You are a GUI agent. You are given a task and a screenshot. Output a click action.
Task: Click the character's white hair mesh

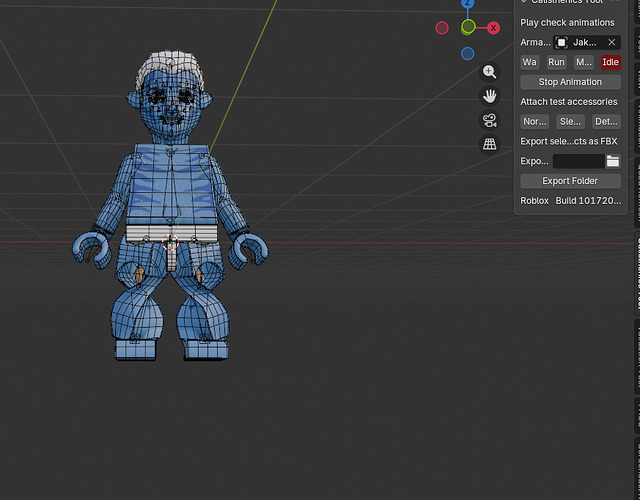point(169,61)
